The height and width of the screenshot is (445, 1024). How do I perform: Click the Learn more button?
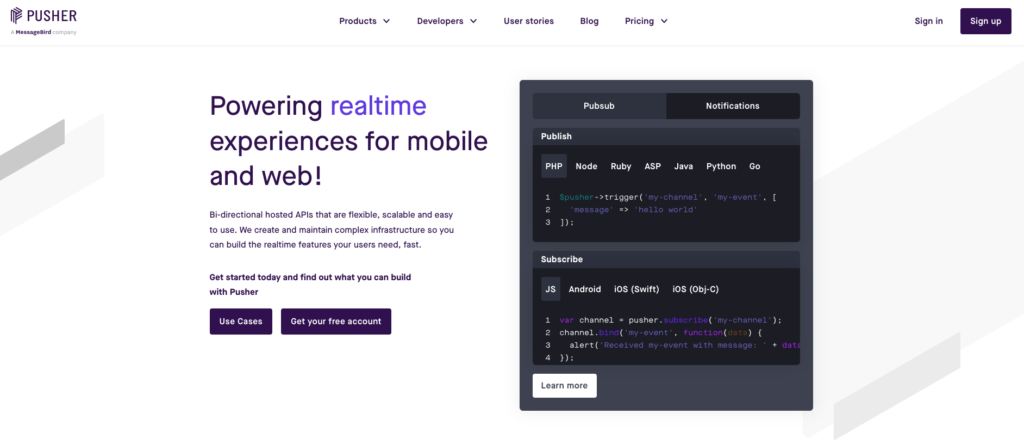pos(564,386)
